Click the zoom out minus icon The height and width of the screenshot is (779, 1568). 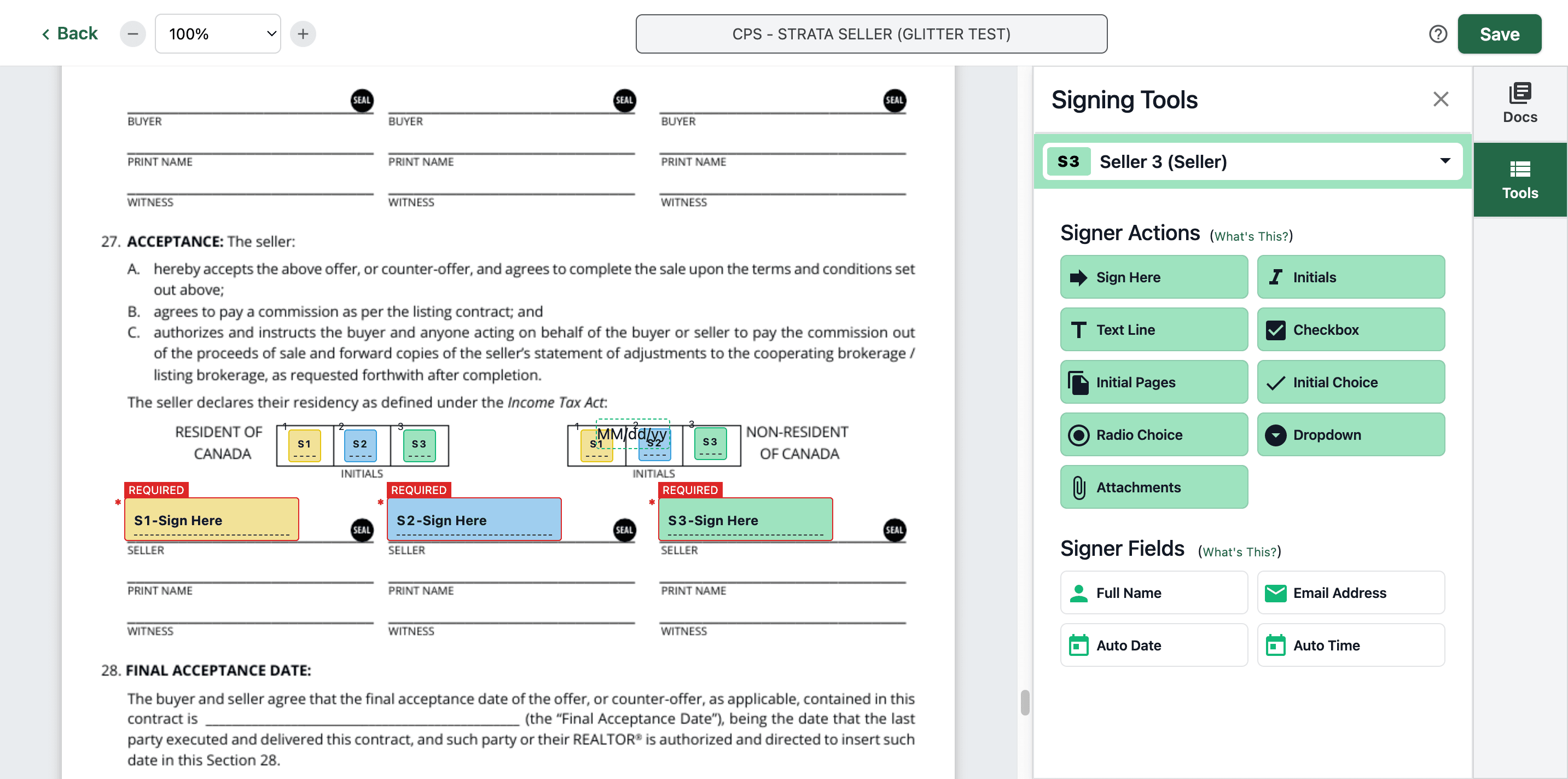pyautogui.click(x=133, y=34)
